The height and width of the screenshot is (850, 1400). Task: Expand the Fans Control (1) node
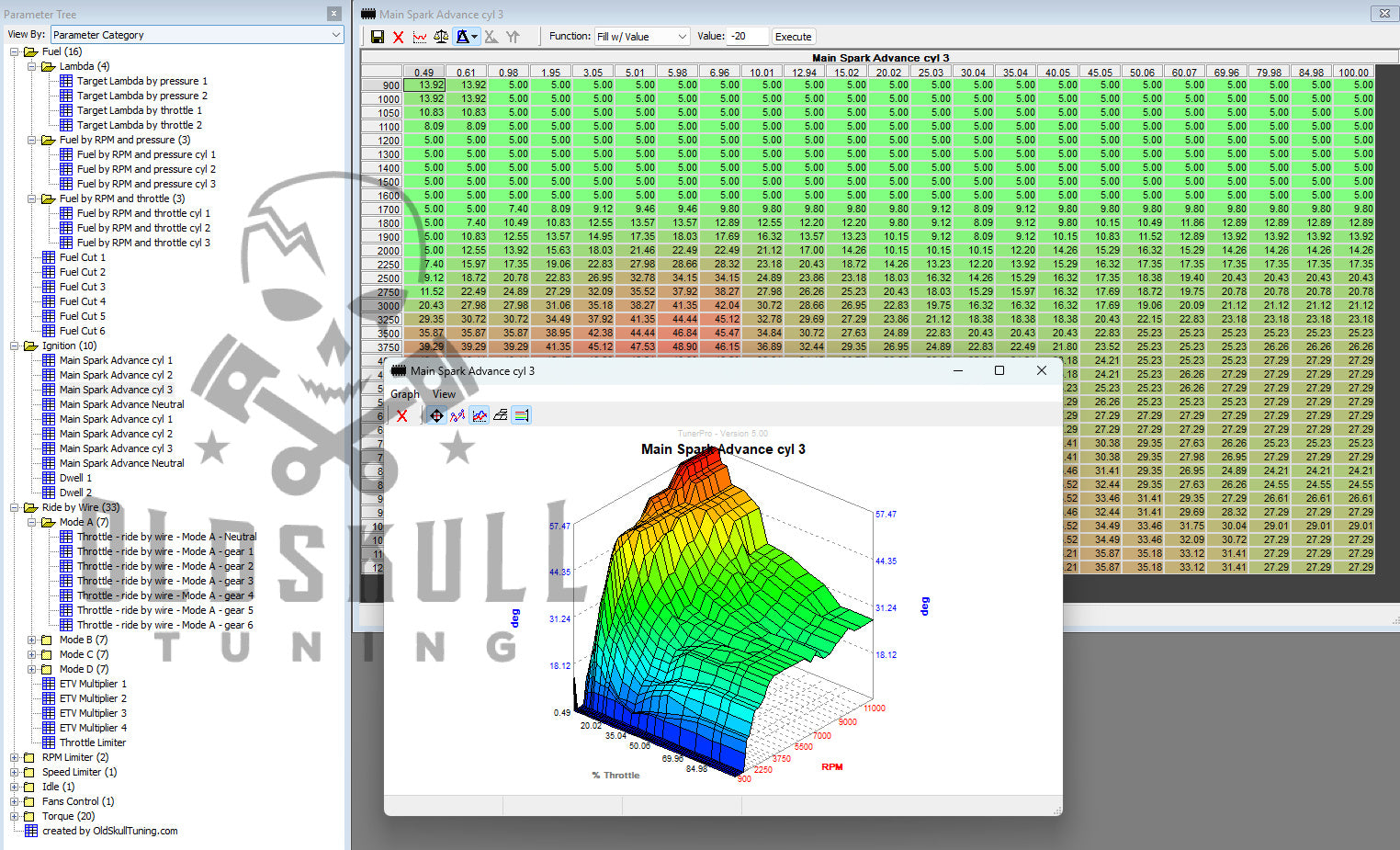pyautogui.click(x=15, y=801)
